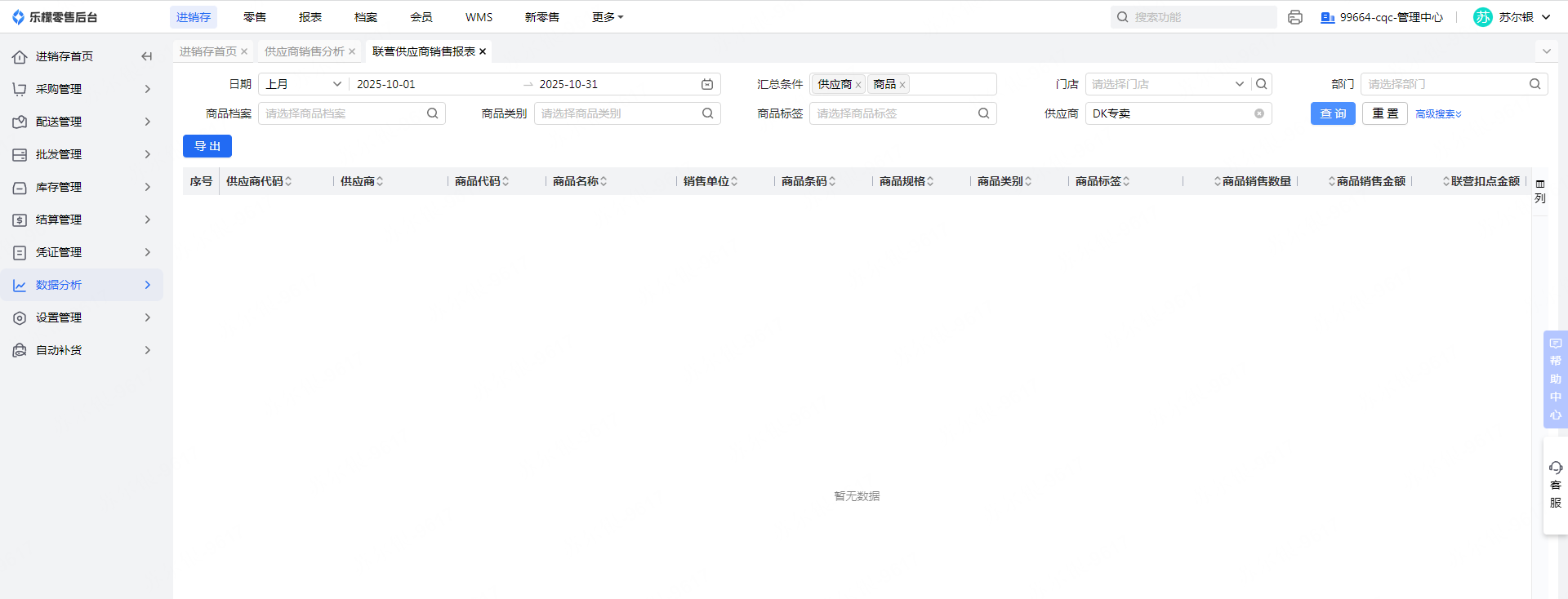This screenshot has width=1568, height=599.
Task: Sort by 商品条码 column
Action: tap(832, 181)
